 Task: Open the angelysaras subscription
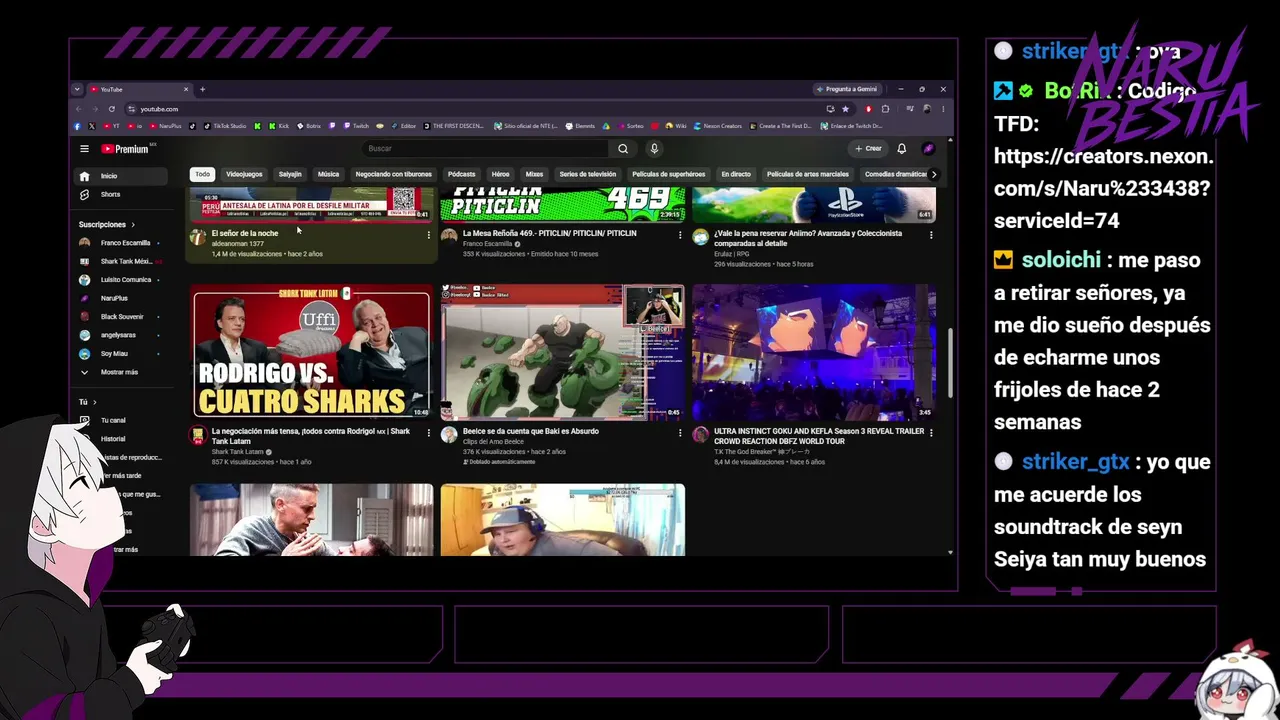[x=118, y=335]
